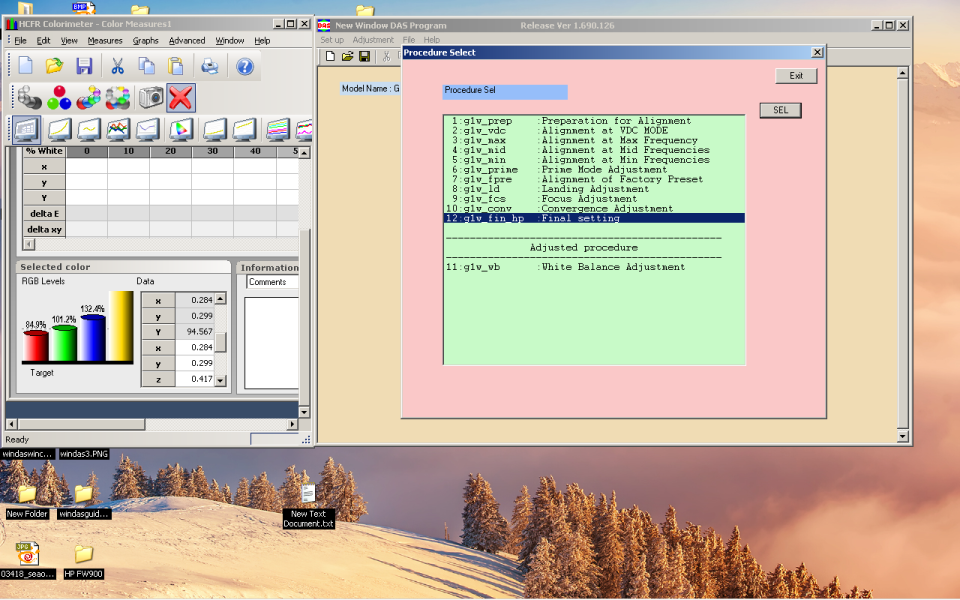Click the Print icon in HCFR toolbar

tap(210, 66)
